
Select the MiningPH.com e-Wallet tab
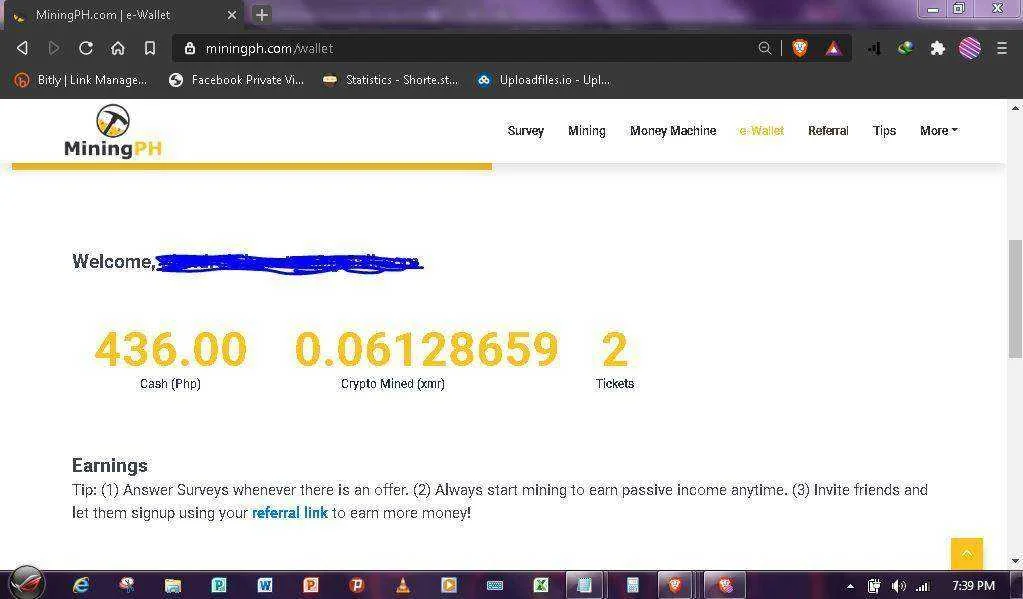pyautogui.click(x=124, y=14)
